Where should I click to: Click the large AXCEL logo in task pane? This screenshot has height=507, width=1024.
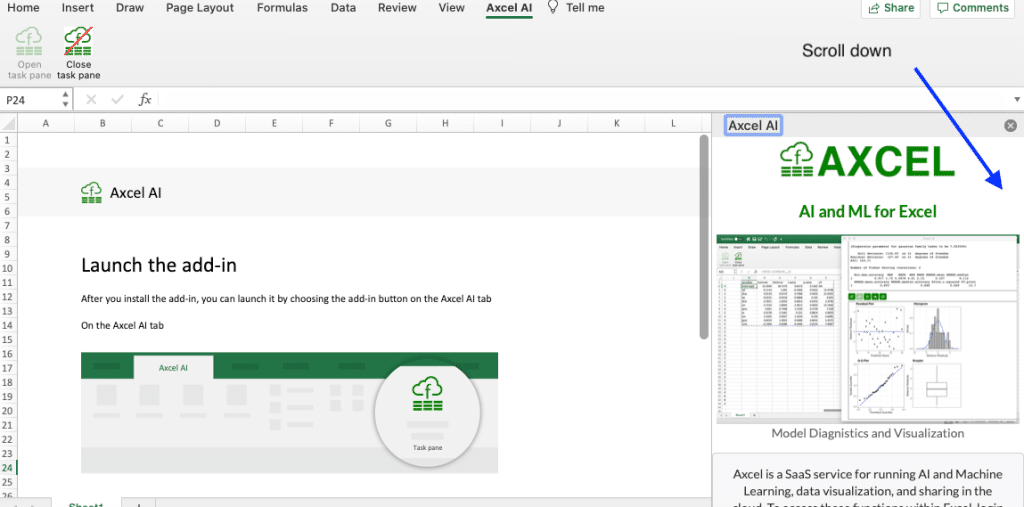point(867,161)
